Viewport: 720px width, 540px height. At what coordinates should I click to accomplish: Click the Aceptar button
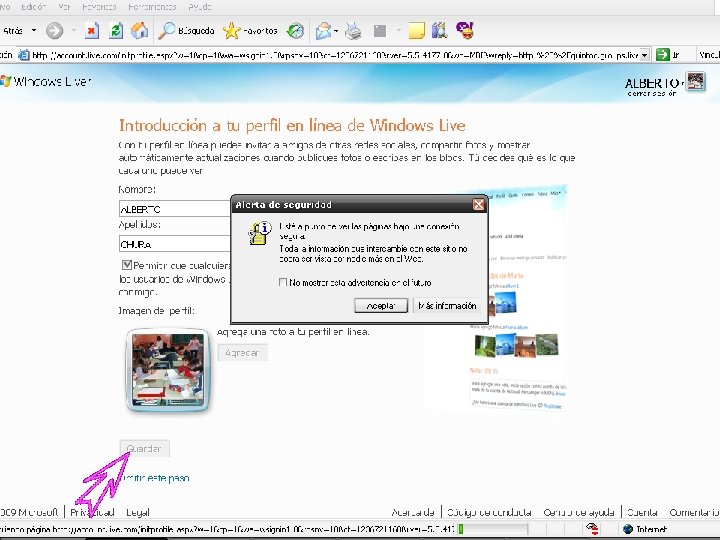381,306
